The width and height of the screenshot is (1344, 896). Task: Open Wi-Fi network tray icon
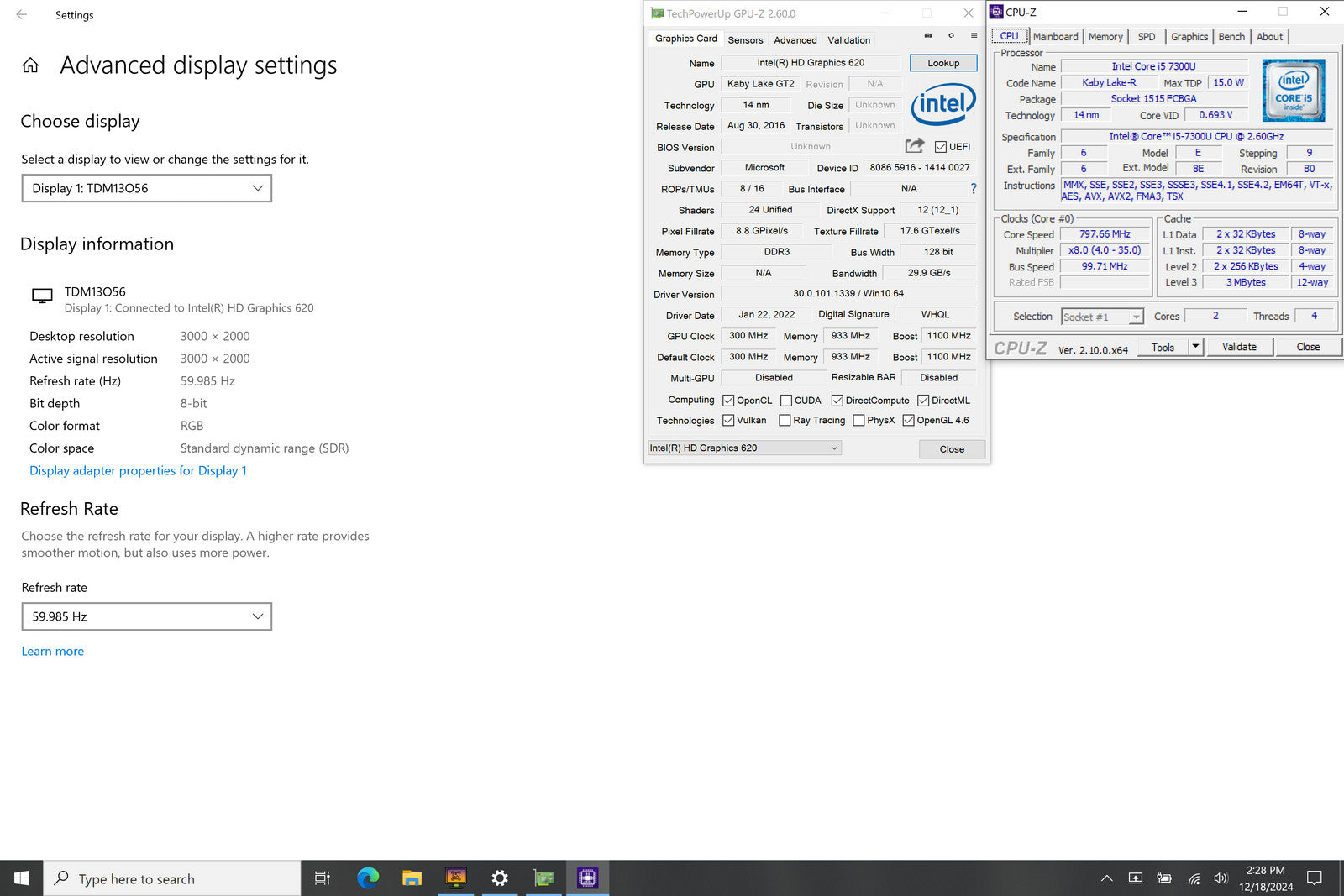point(1194,878)
